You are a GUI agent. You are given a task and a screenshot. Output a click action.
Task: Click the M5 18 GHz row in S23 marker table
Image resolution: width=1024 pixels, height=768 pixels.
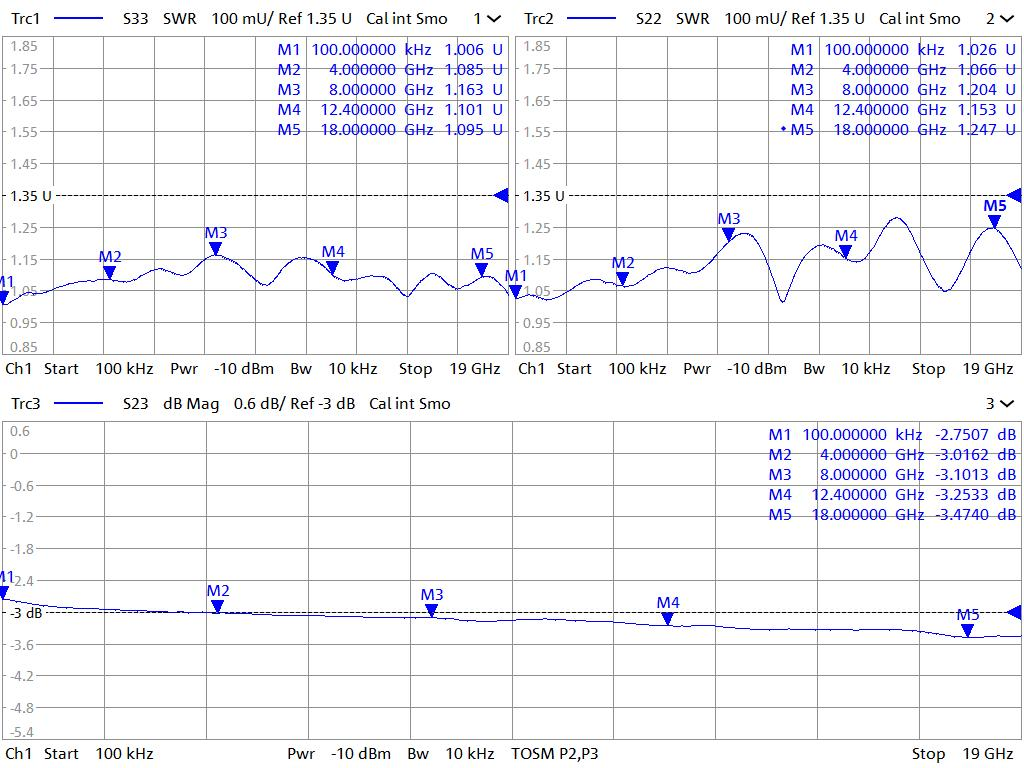coord(892,515)
